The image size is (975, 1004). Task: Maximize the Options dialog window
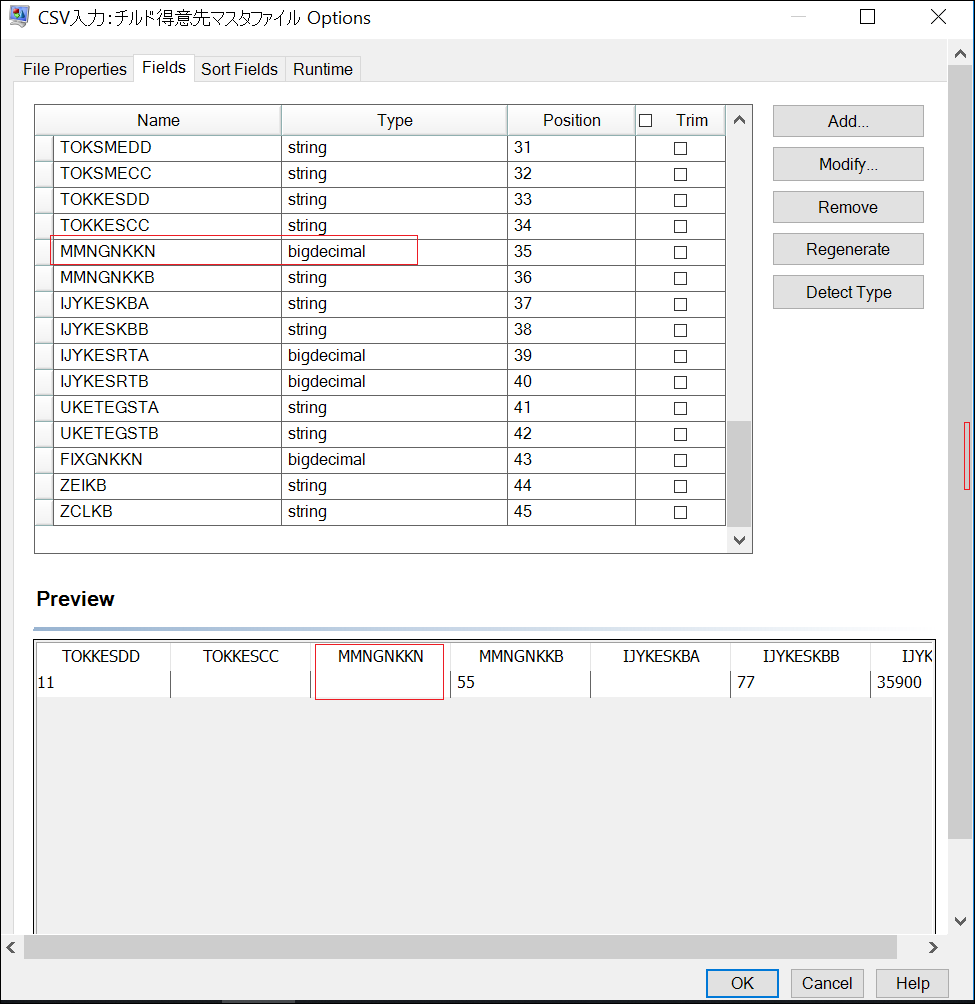click(867, 17)
